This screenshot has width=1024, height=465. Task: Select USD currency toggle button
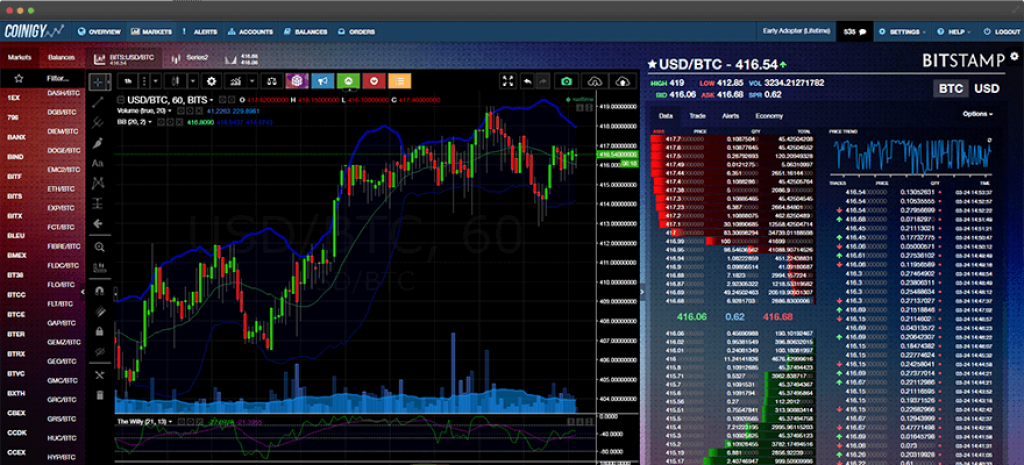click(x=987, y=89)
